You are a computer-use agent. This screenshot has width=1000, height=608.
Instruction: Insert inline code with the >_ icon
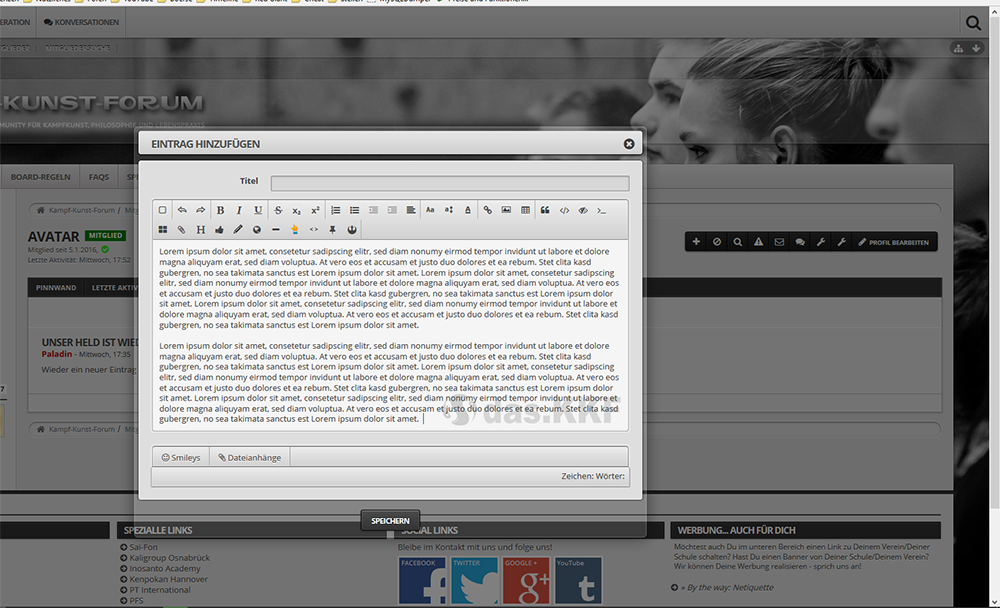(x=601, y=210)
